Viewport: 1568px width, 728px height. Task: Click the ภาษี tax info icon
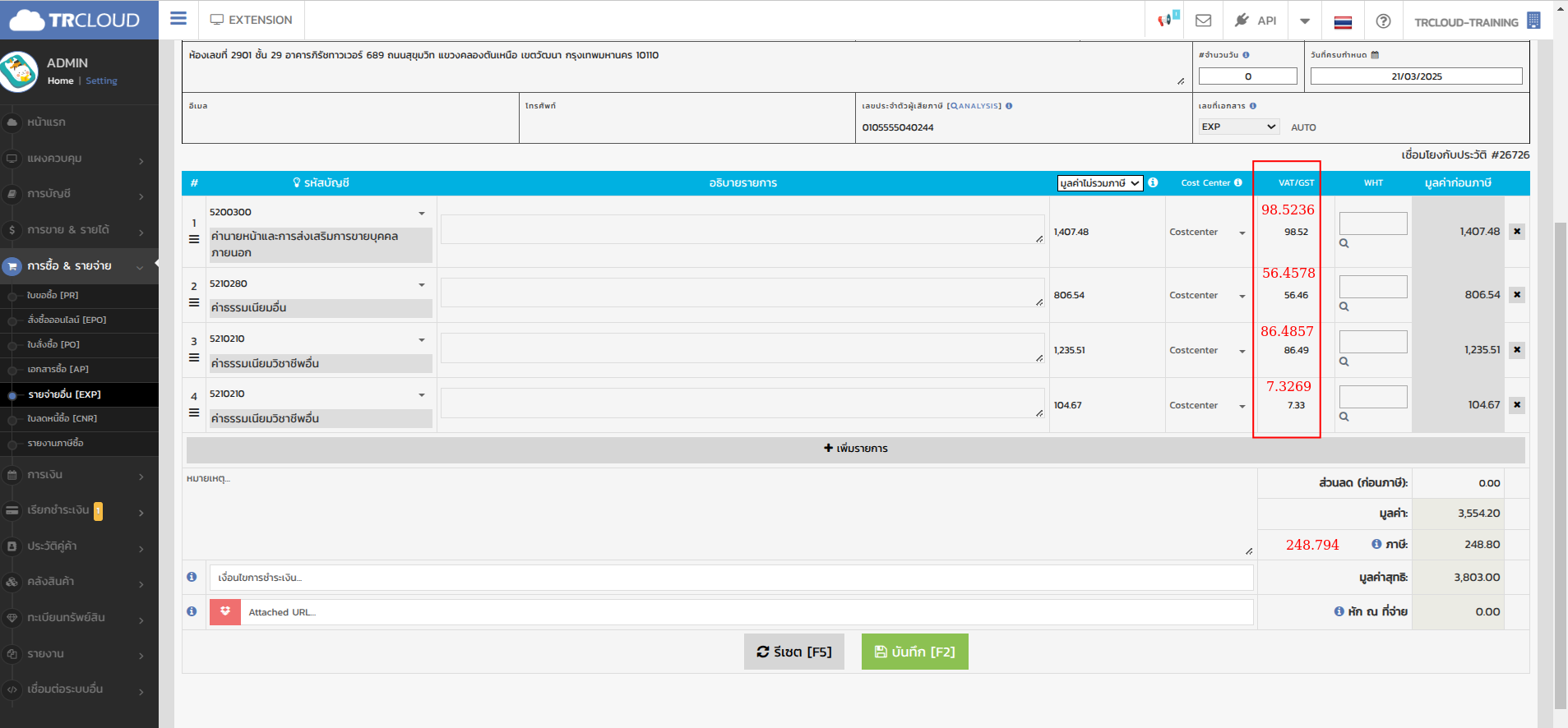pos(1376,544)
